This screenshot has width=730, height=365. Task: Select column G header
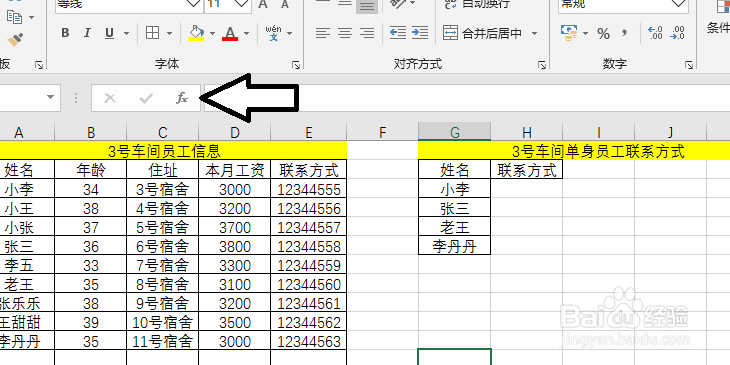455,133
